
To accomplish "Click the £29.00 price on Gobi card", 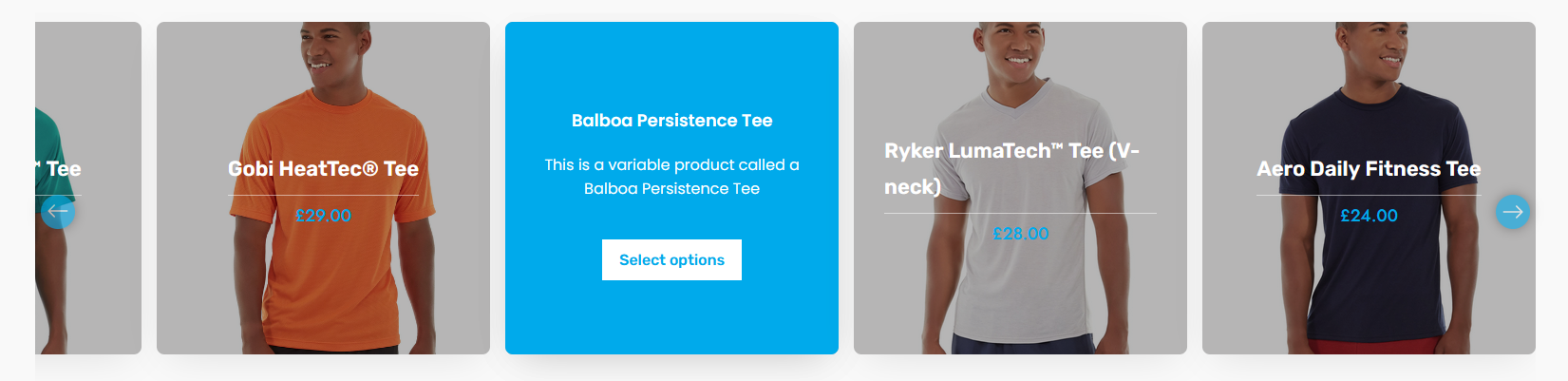I will coord(323,216).
